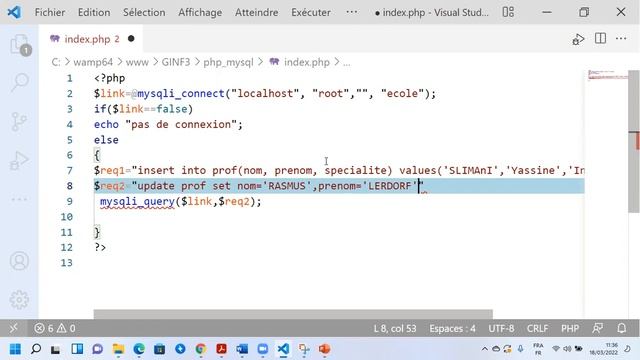This screenshot has height=360, width=640.
Task: Click www in the breadcrumb path
Action: tap(137, 62)
